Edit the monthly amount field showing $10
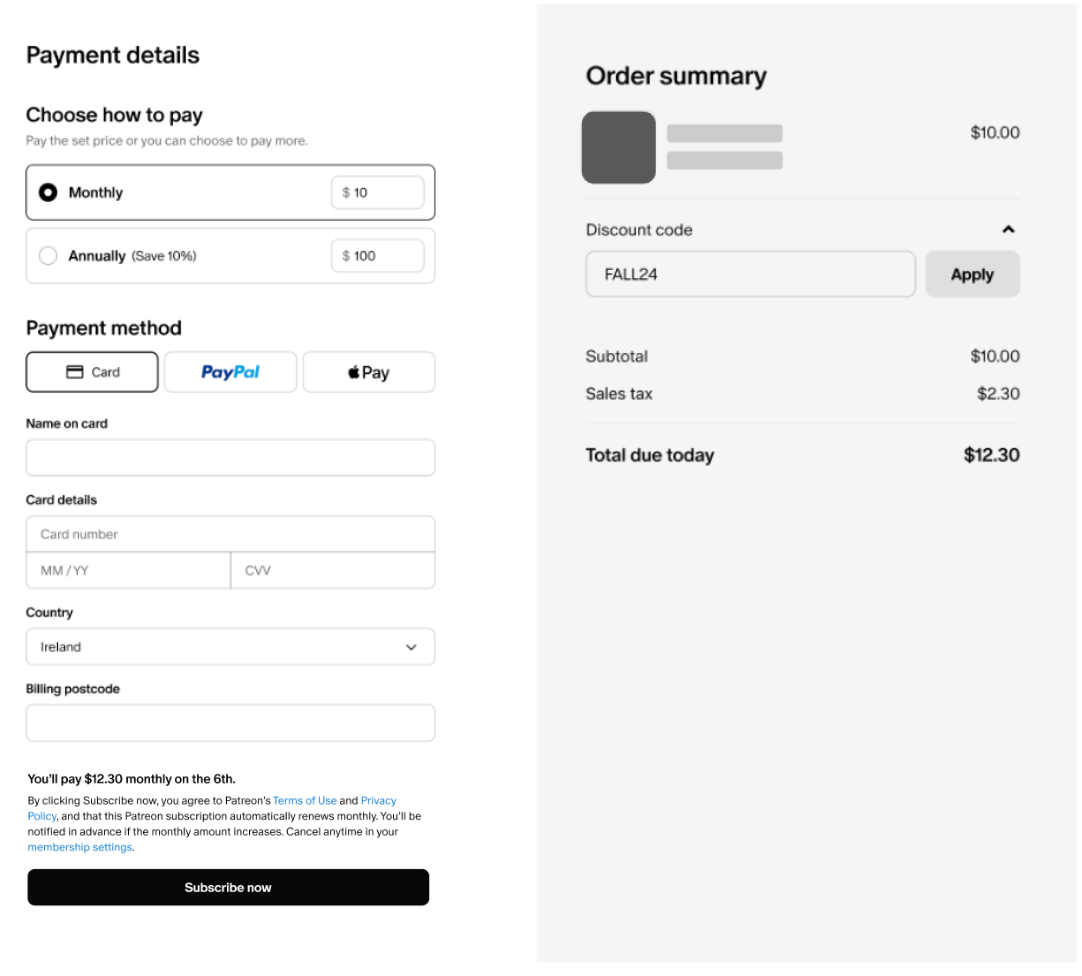1082x976 pixels. click(x=377, y=193)
